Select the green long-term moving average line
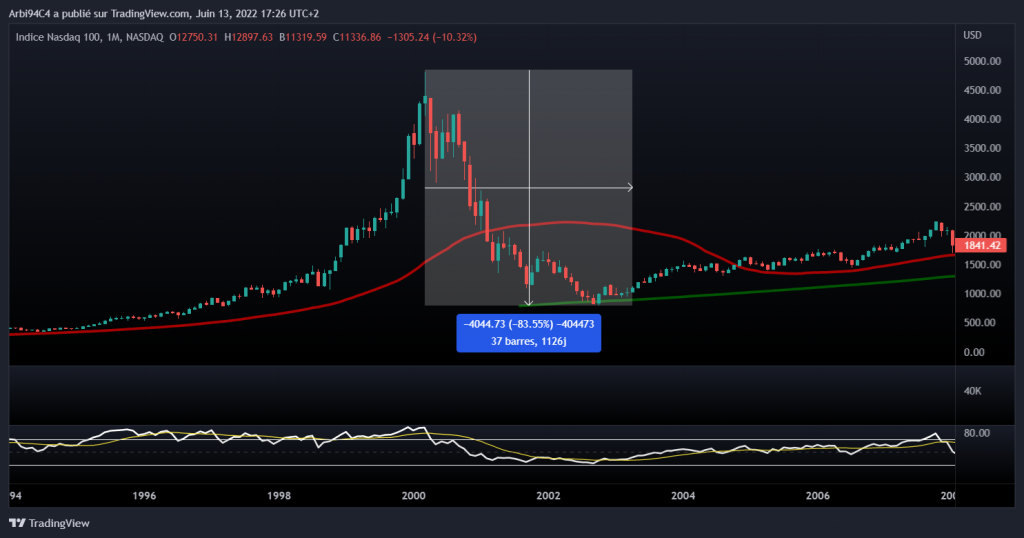 (x=800, y=288)
